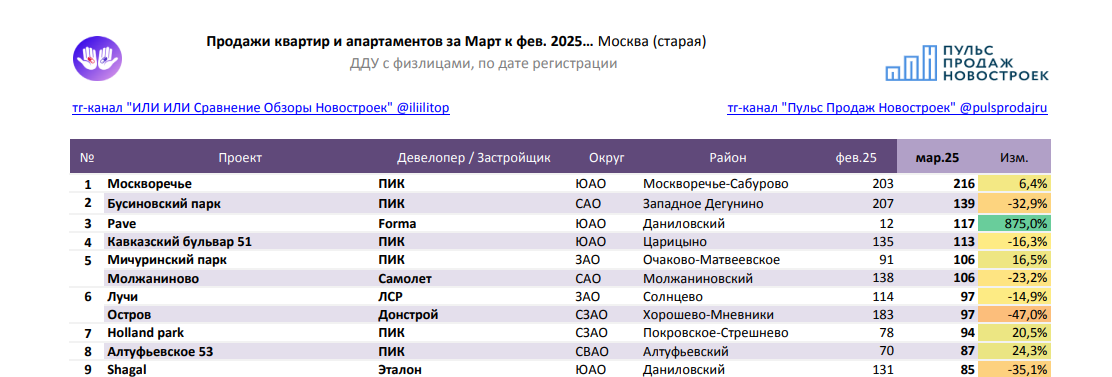Click the Проект column header
Image resolution: width=1112 pixels, height=377 pixels.
pos(240,157)
